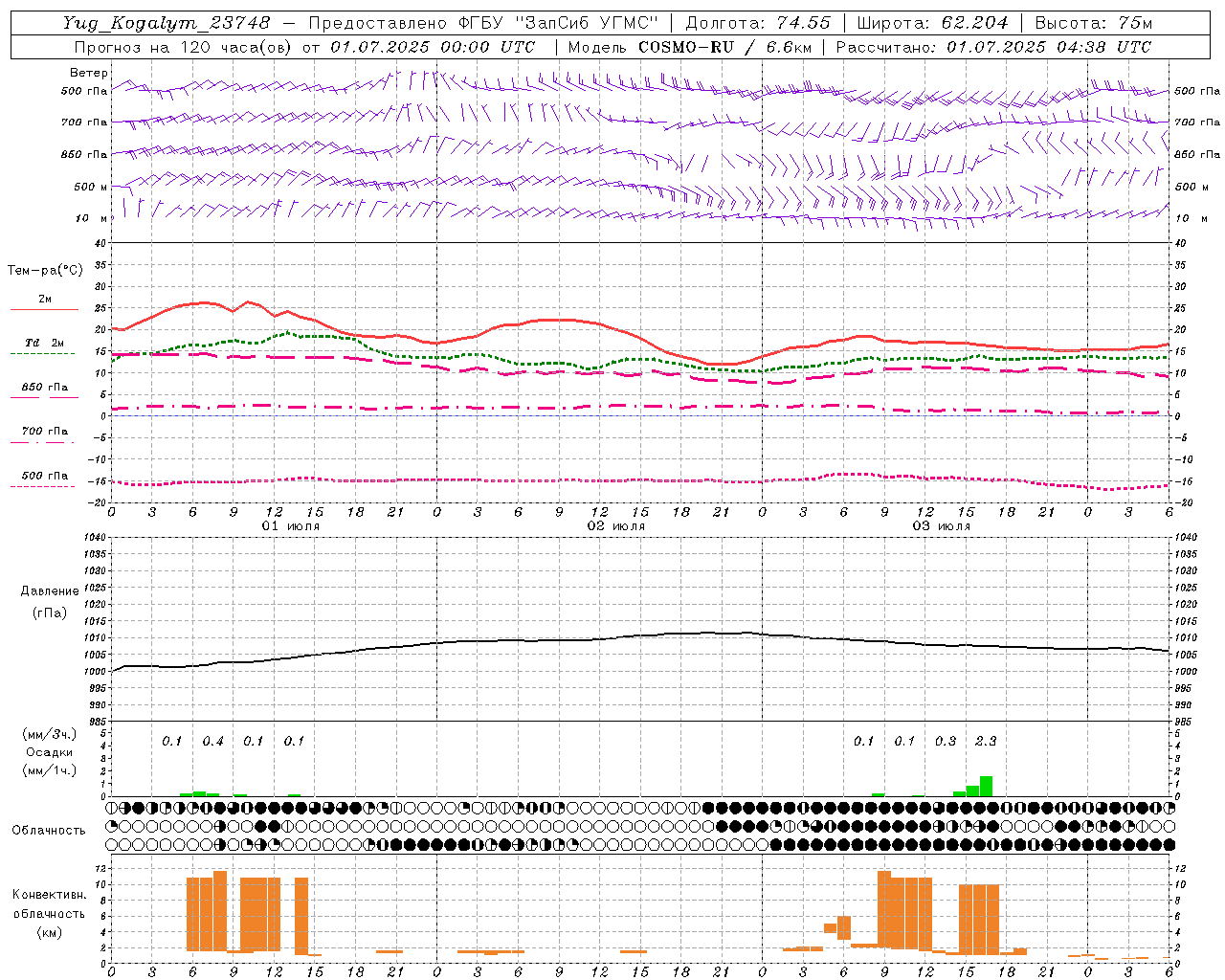Select the text Предоставлено ФГБУ "ЗапСиб УГМС"
Viewport: 1225px width, 980px height.
(484, 23)
